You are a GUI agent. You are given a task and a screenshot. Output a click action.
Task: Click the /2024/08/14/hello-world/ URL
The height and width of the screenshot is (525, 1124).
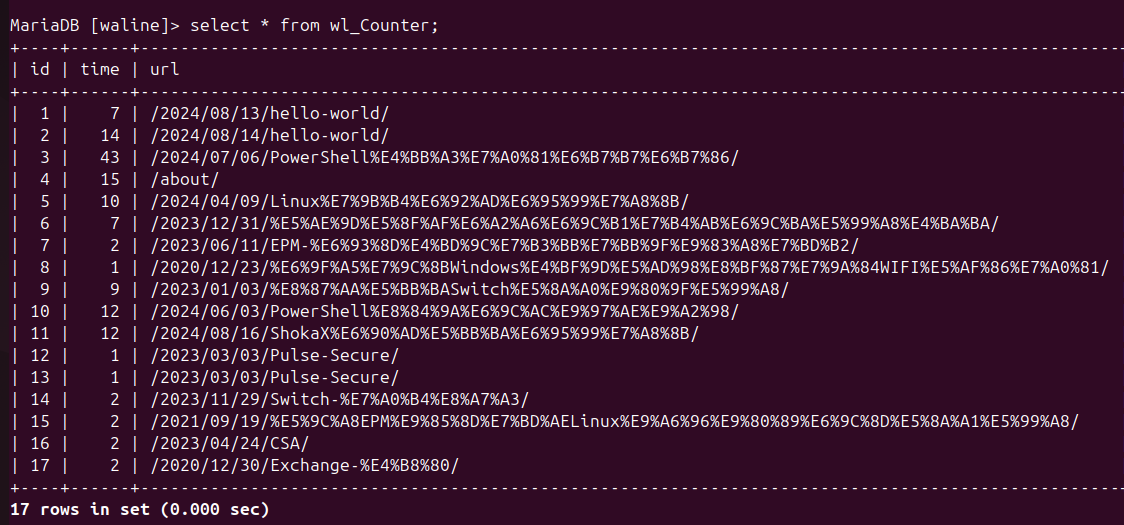[x=269, y=135]
